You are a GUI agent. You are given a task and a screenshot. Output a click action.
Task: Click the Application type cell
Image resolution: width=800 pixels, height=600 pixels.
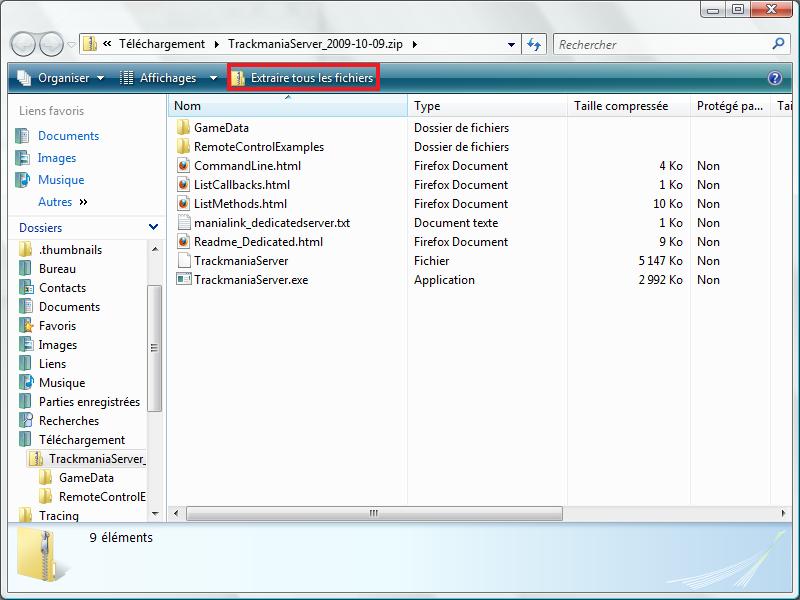pyautogui.click(x=444, y=280)
